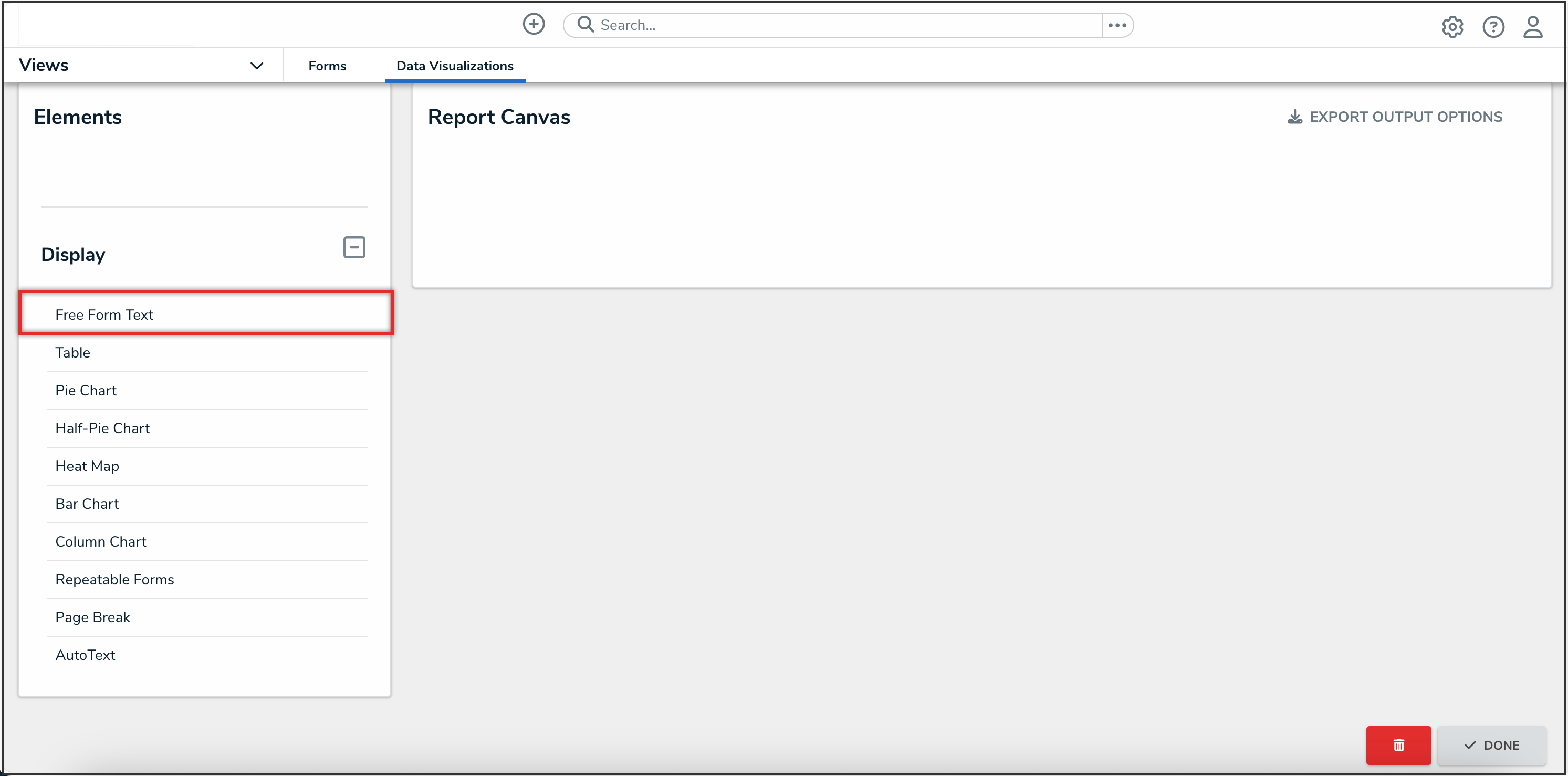Open EXPORT OUTPUT OPTIONS link
Screen dimensions: 1568x776
point(1405,117)
